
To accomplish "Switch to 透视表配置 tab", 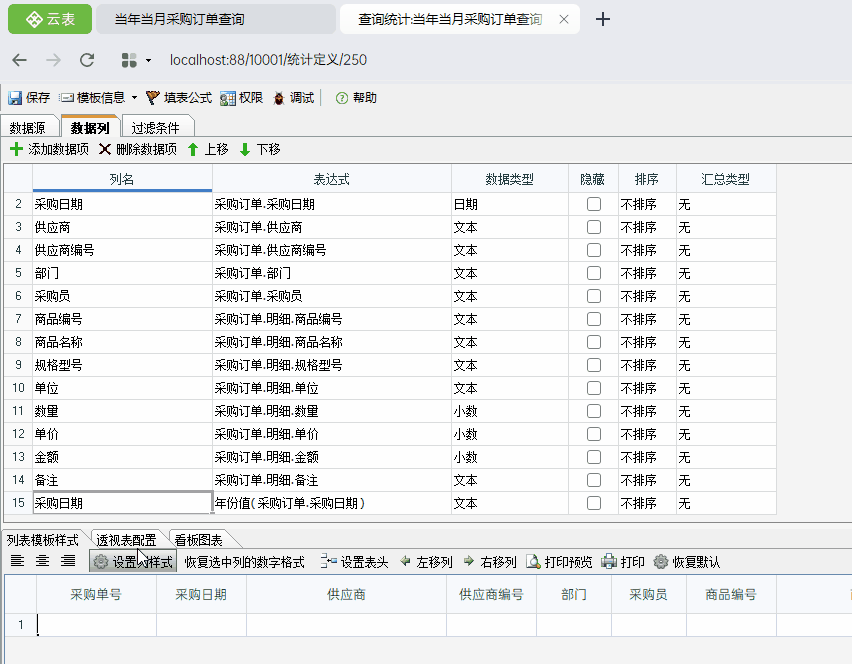I will (126, 540).
